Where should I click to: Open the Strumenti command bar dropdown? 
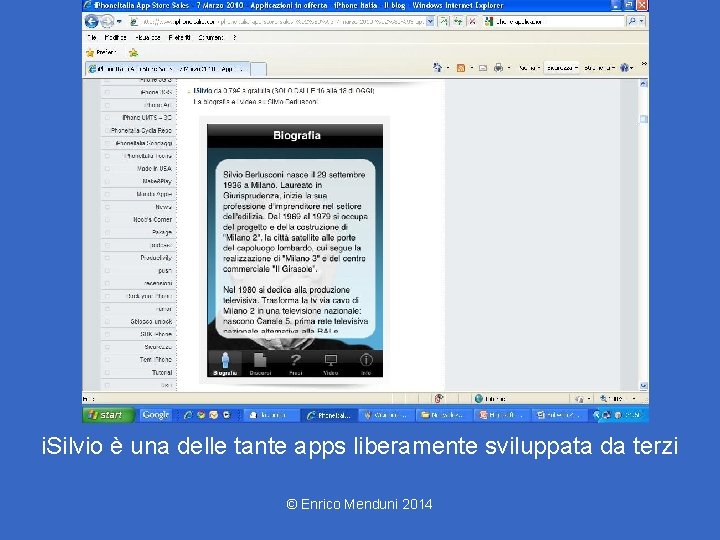(x=600, y=68)
